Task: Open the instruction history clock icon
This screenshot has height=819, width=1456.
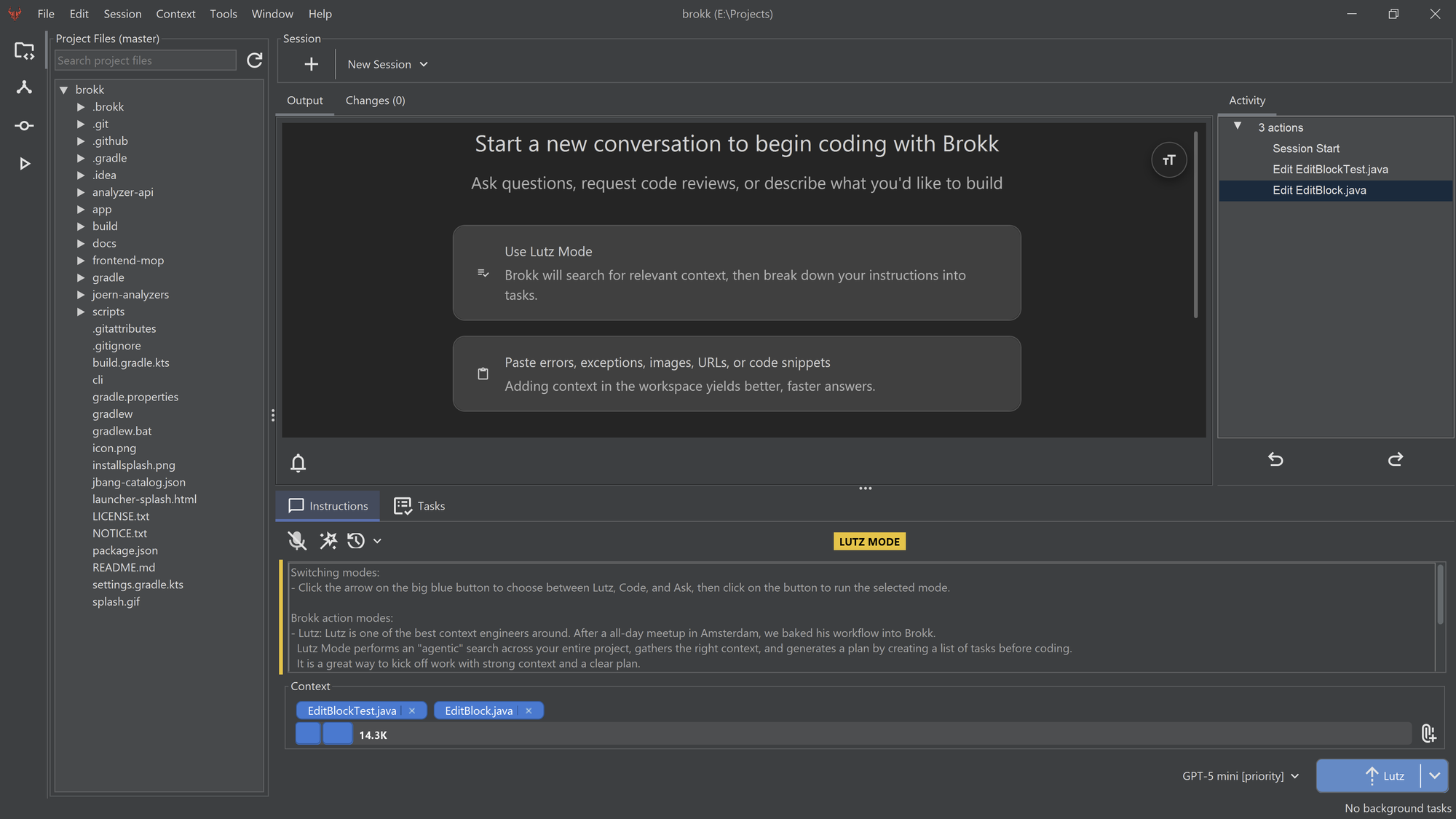Action: click(356, 541)
